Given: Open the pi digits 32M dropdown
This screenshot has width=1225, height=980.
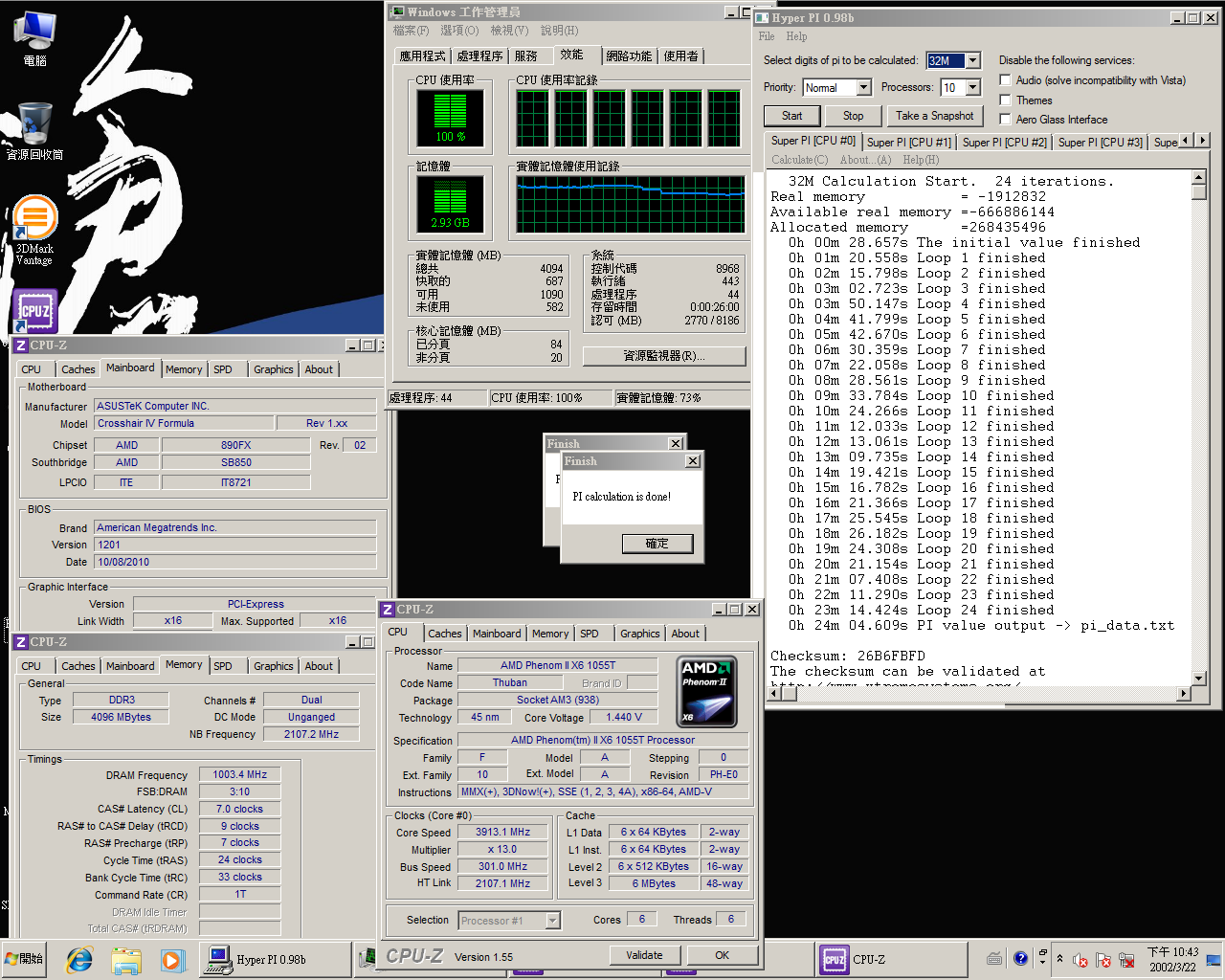Looking at the screenshot, I should click(972, 60).
